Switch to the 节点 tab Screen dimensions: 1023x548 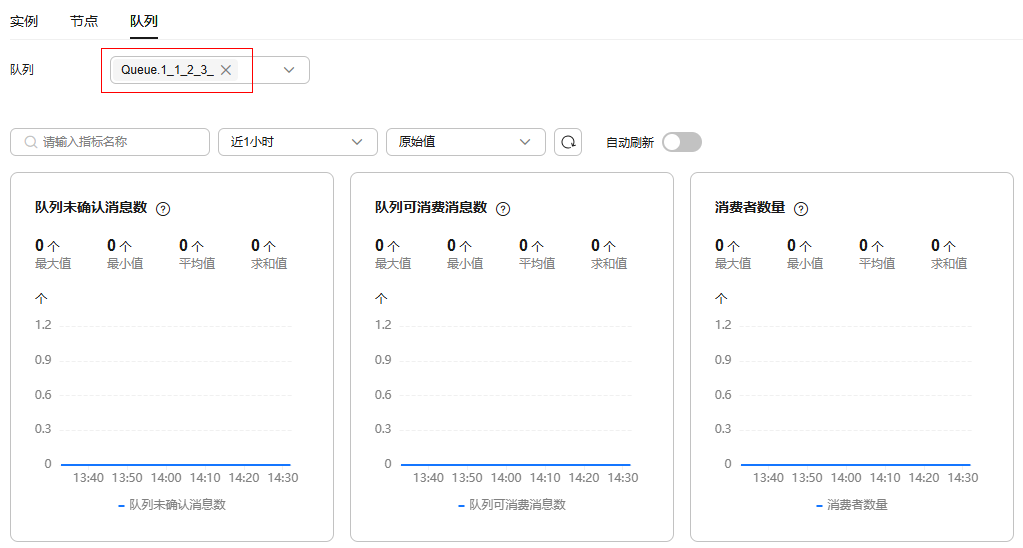pos(84,21)
